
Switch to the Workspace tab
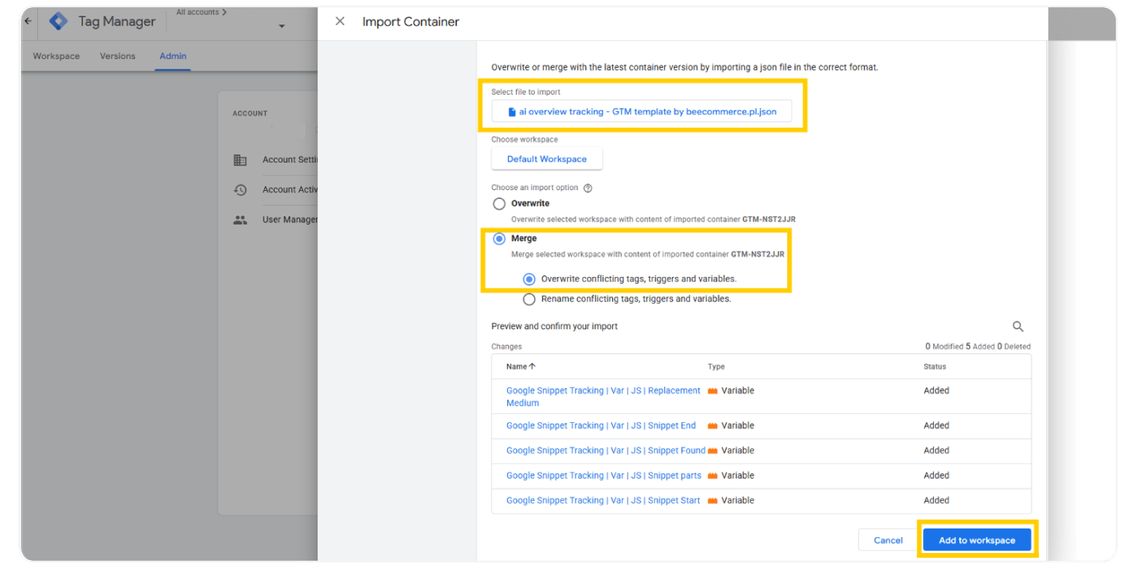click(x=56, y=56)
